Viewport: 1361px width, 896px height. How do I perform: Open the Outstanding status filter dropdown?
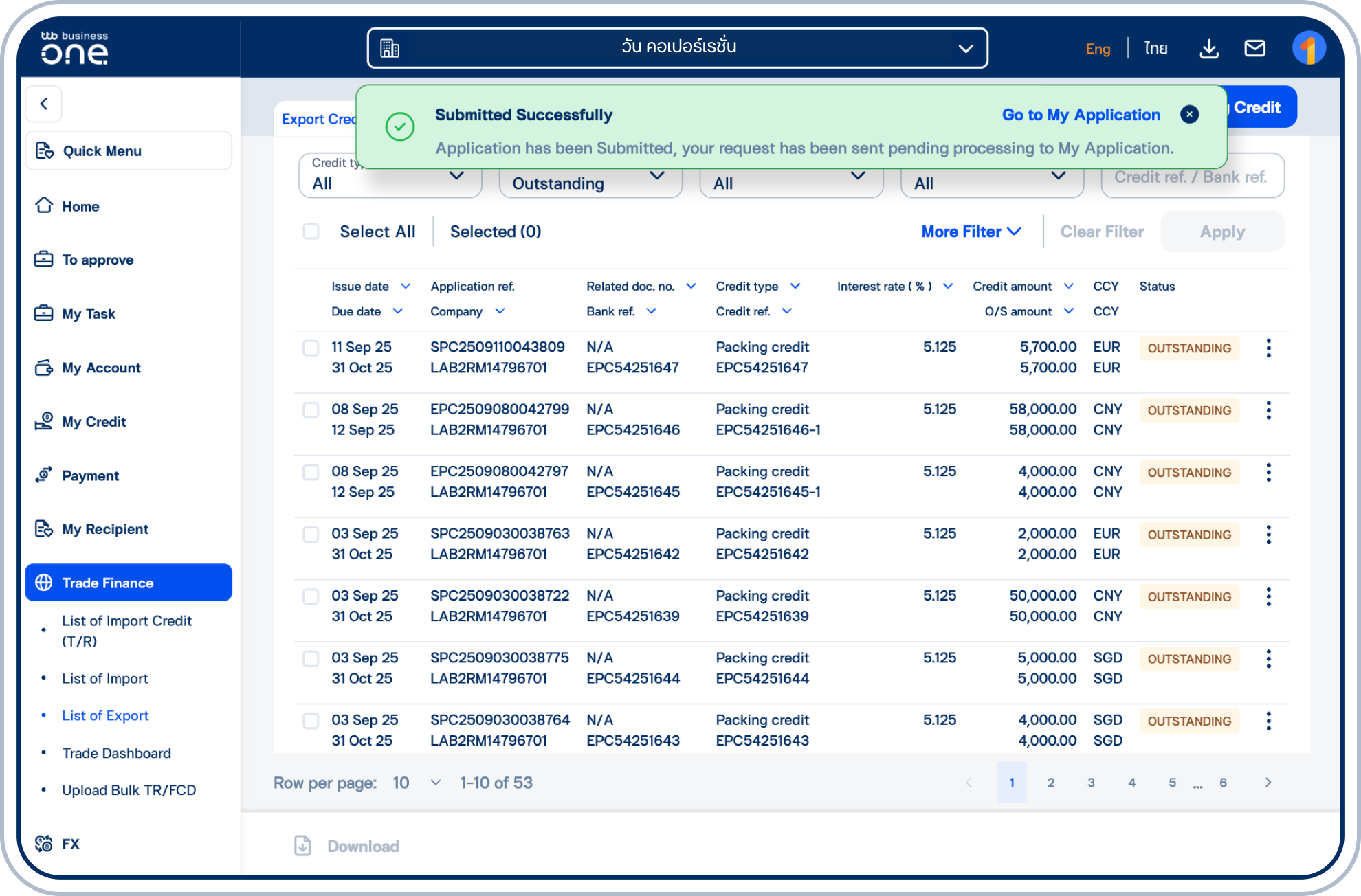[590, 182]
